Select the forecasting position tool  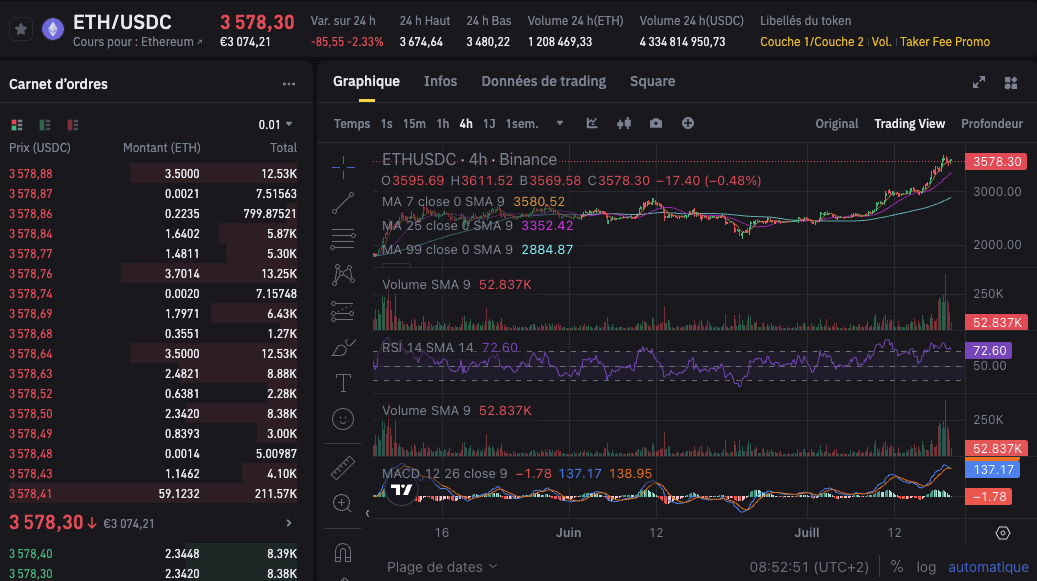[x=343, y=311]
